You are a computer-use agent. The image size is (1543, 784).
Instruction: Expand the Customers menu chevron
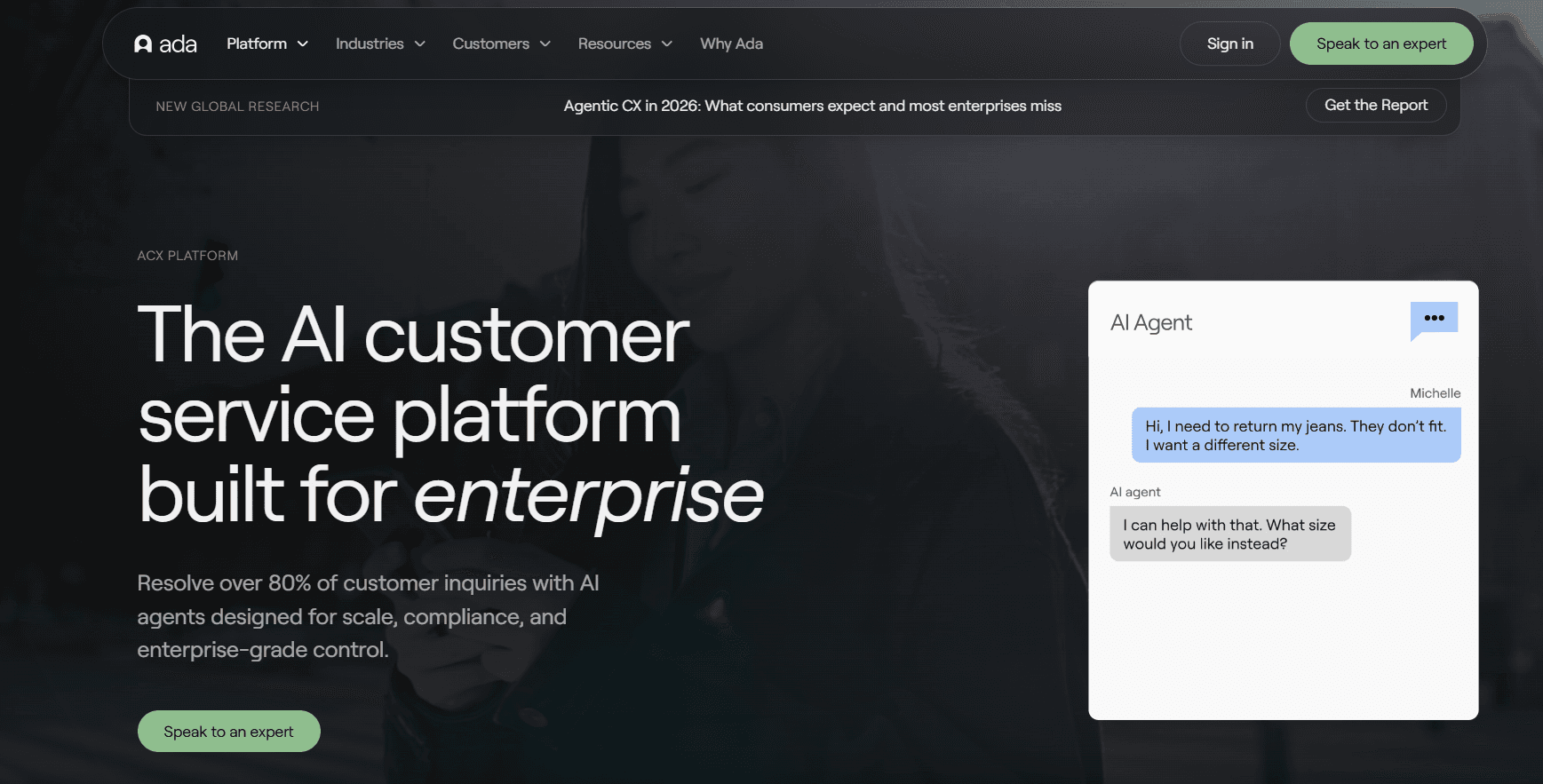coord(545,44)
